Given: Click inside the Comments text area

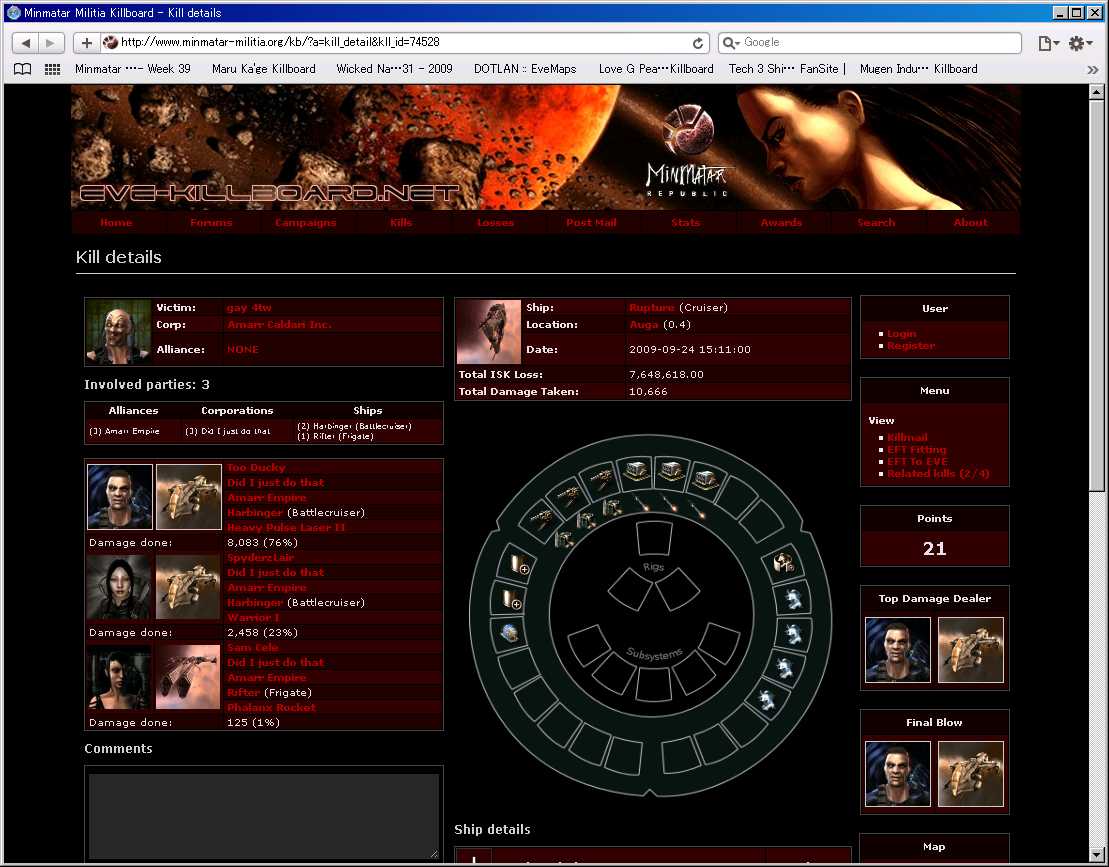Looking at the screenshot, I should coord(264,816).
